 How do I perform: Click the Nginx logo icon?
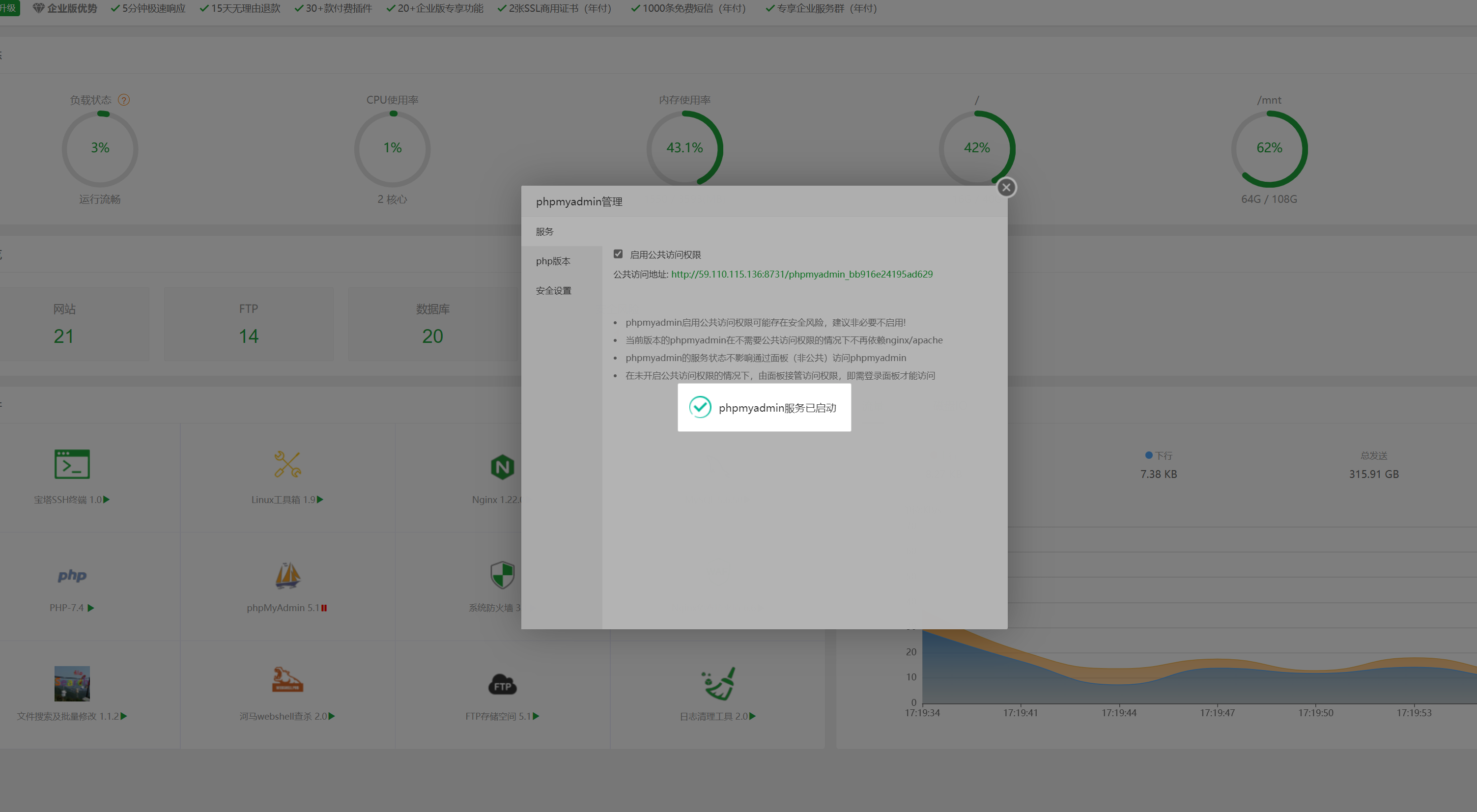pos(503,467)
